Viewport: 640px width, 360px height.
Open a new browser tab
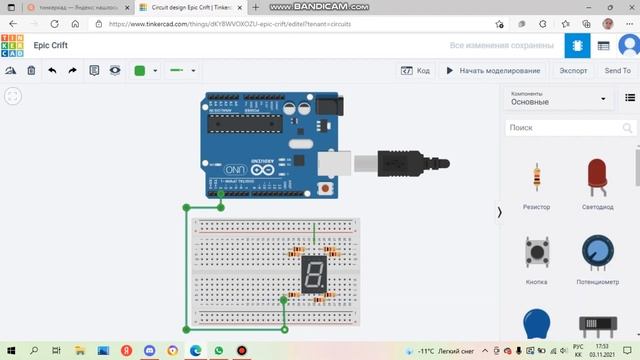pos(256,7)
